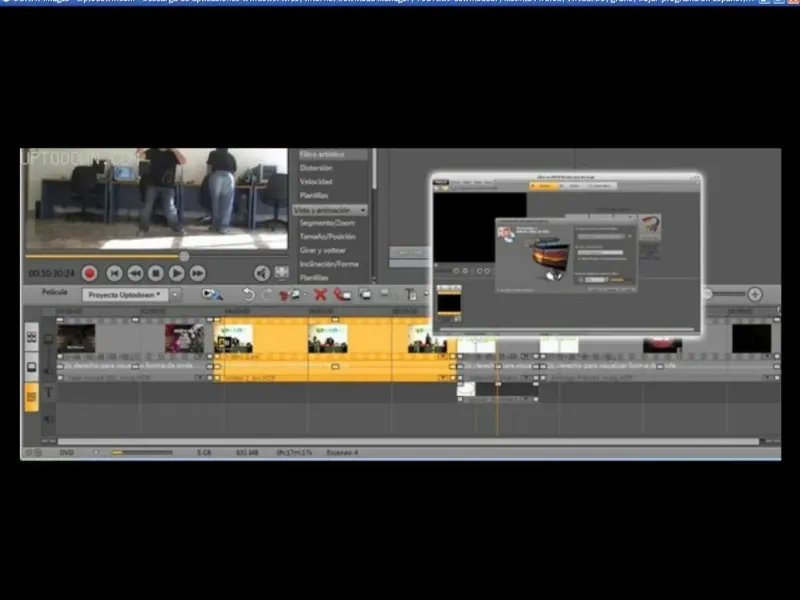
Task: Click the zoom in plus button
Action: point(755,294)
